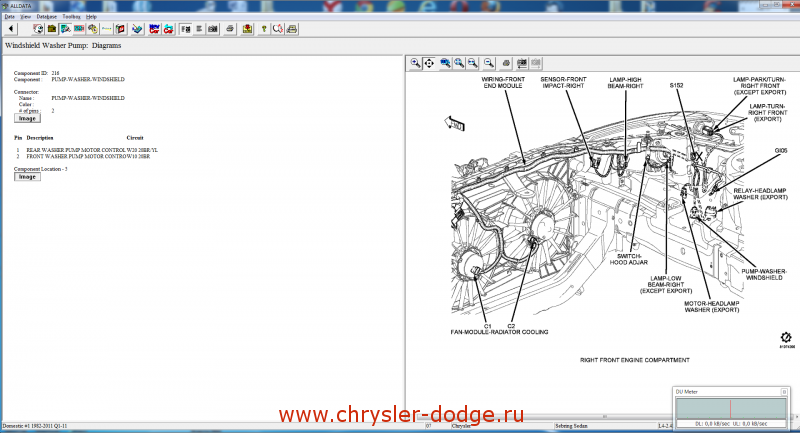
Task: Click Image button under Component Location
Action: pos(27,177)
